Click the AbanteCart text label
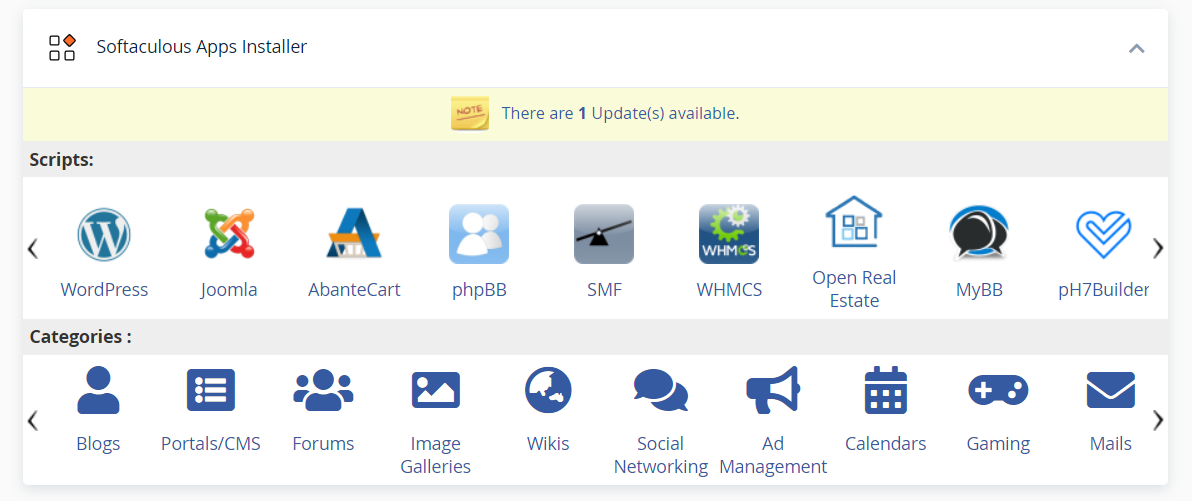The width and height of the screenshot is (1192, 501). [x=353, y=290]
